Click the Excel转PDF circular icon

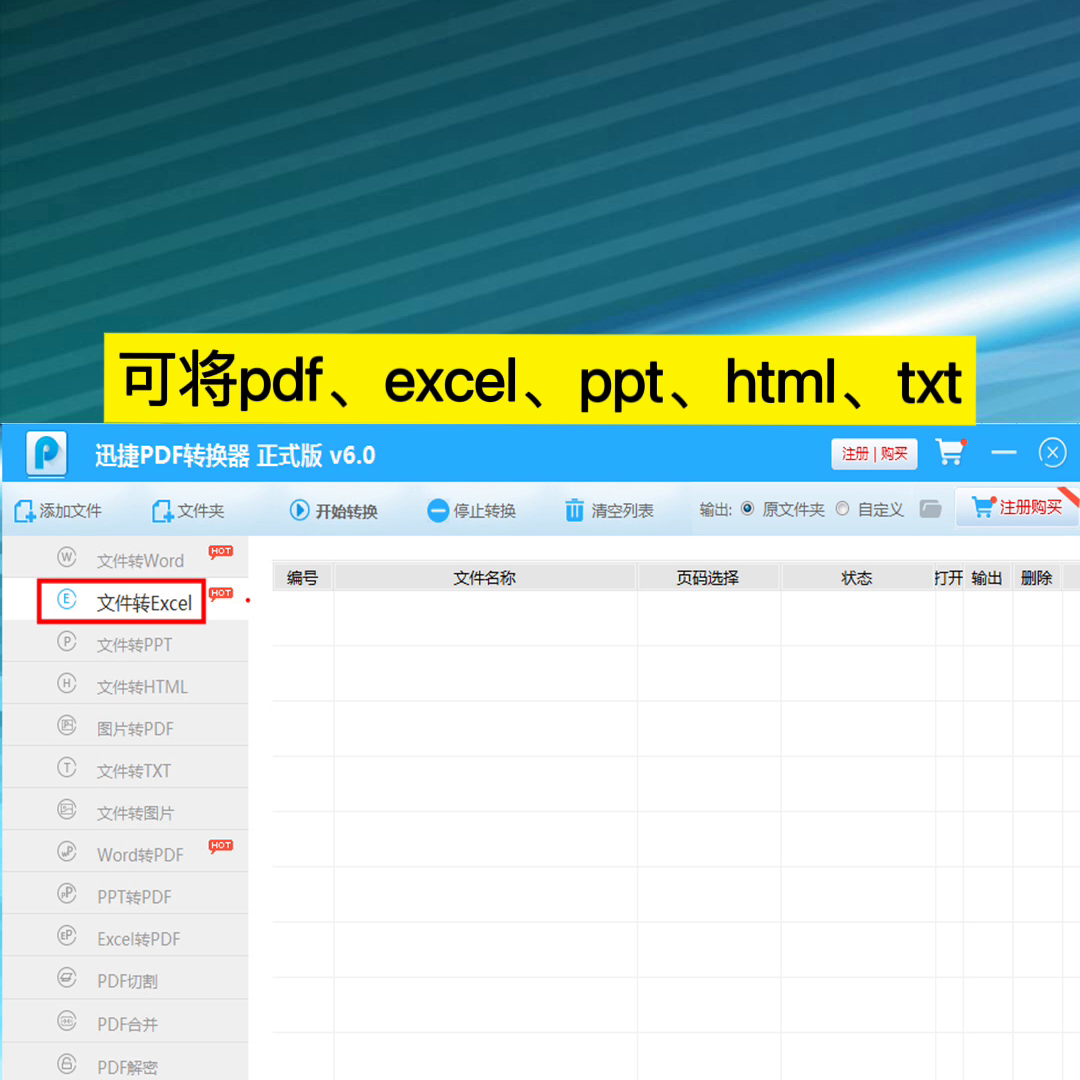(x=67, y=935)
